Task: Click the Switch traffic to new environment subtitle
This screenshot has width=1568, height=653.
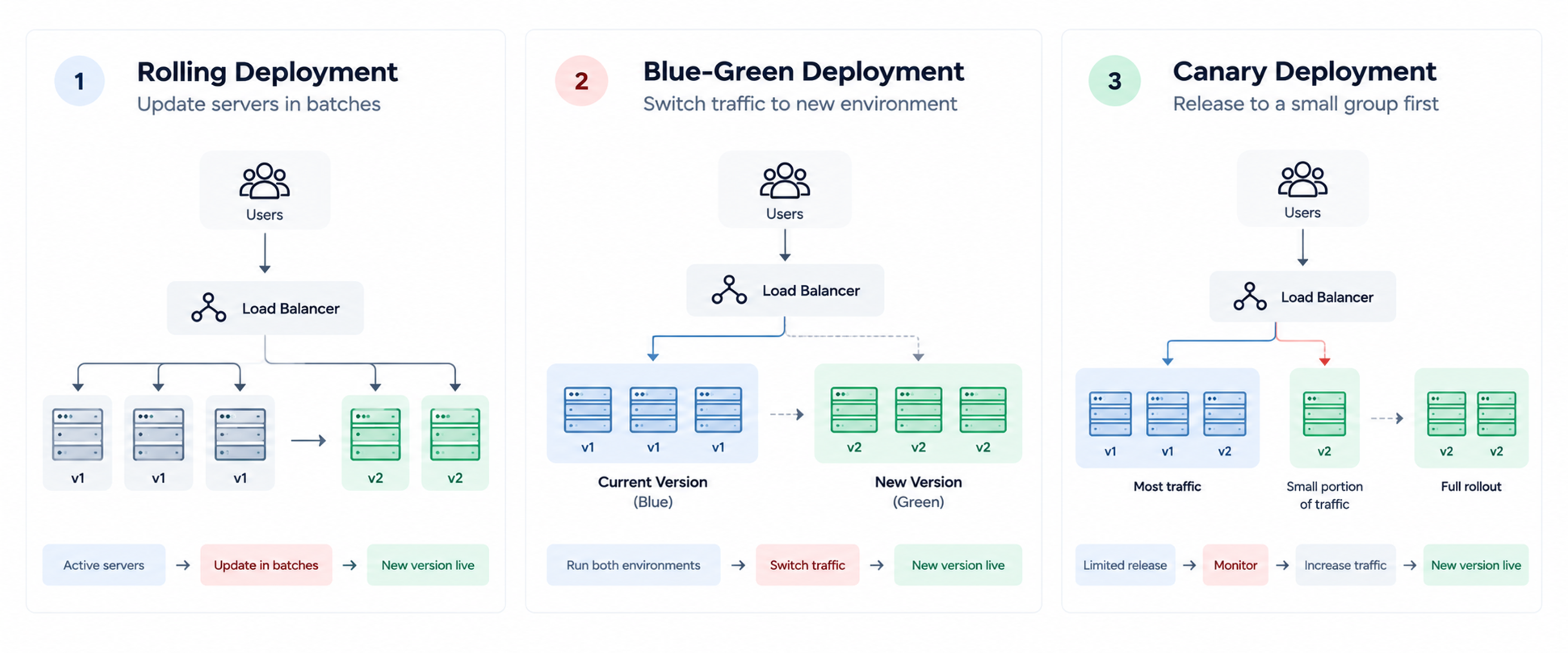Action: tap(800, 103)
